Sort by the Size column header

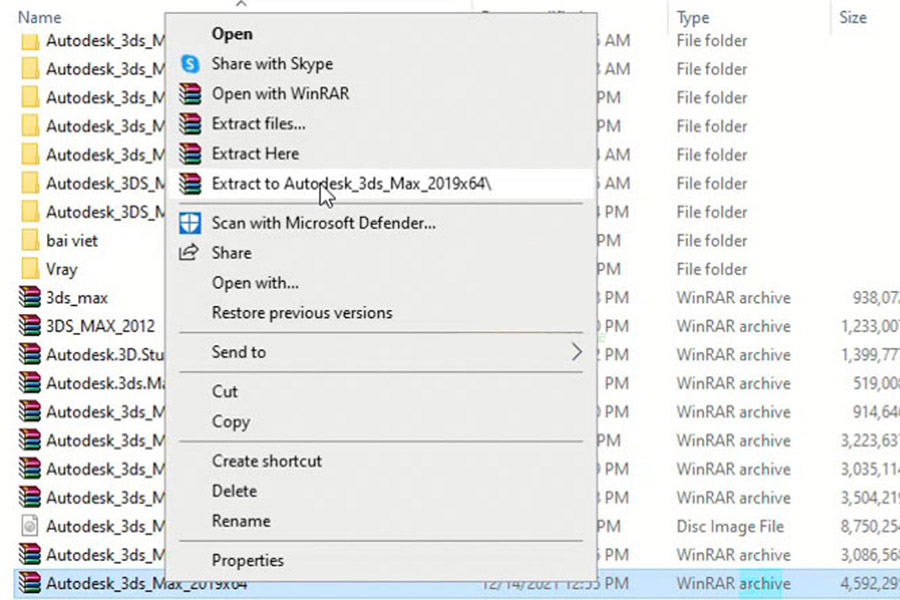click(x=853, y=17)
